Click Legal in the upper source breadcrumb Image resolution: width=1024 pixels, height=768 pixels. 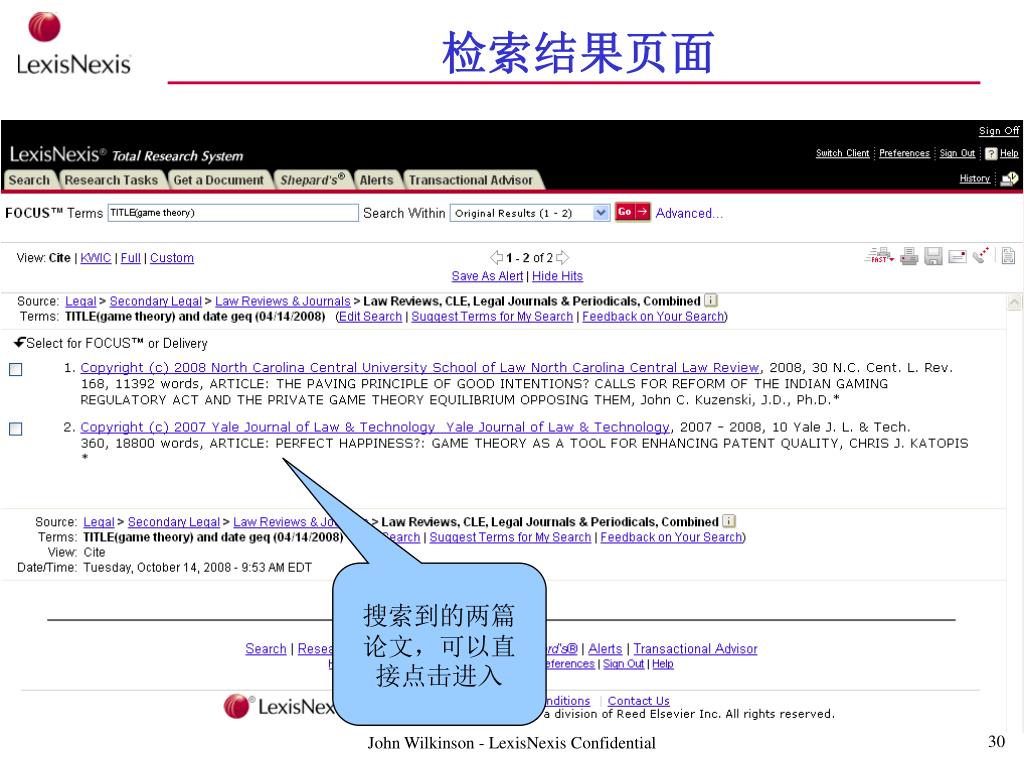[80, 301]
